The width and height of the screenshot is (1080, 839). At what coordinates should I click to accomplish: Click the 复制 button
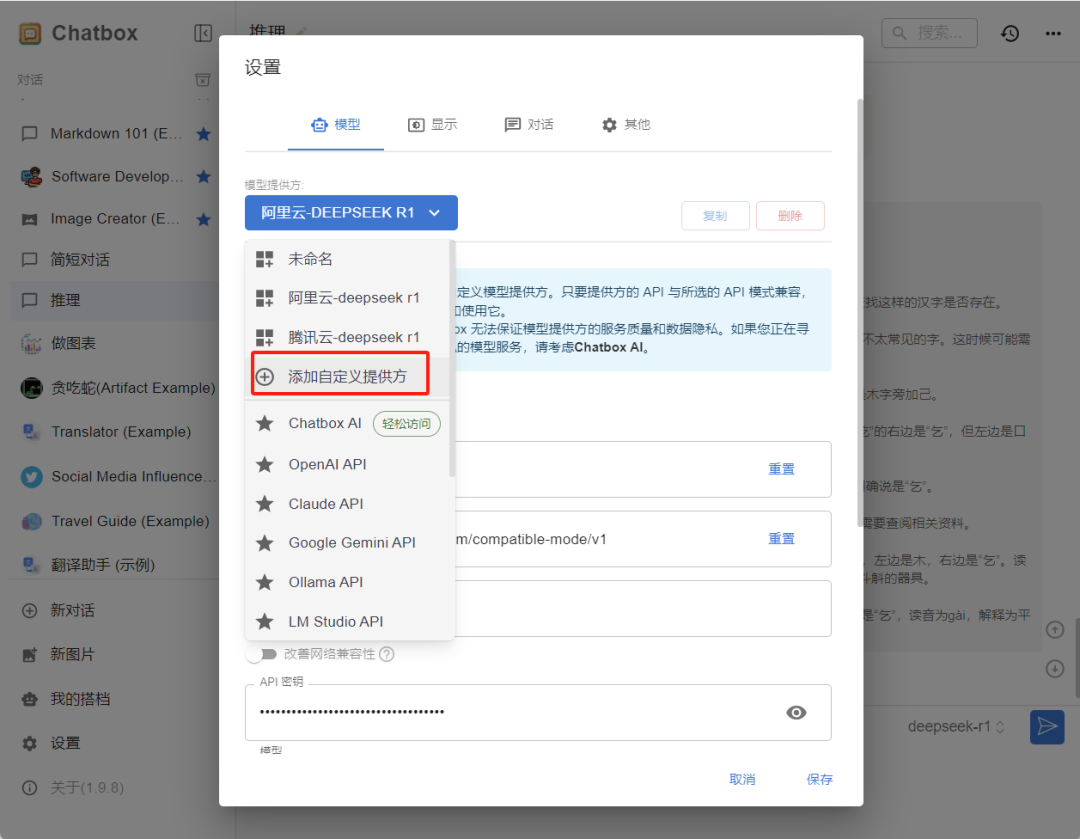point(715,216)
